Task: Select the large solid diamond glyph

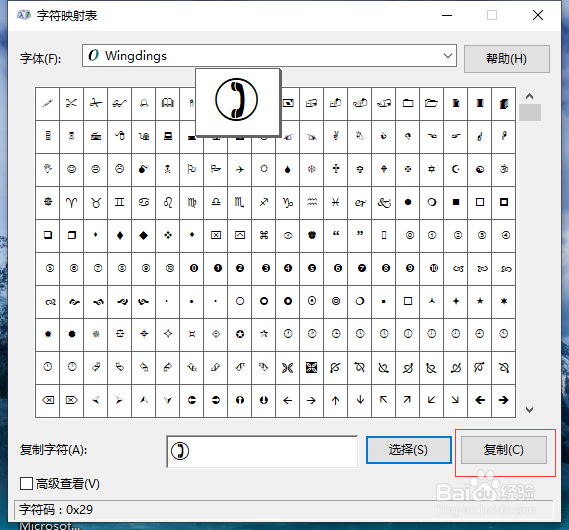Action: click(x=144, y=236)
